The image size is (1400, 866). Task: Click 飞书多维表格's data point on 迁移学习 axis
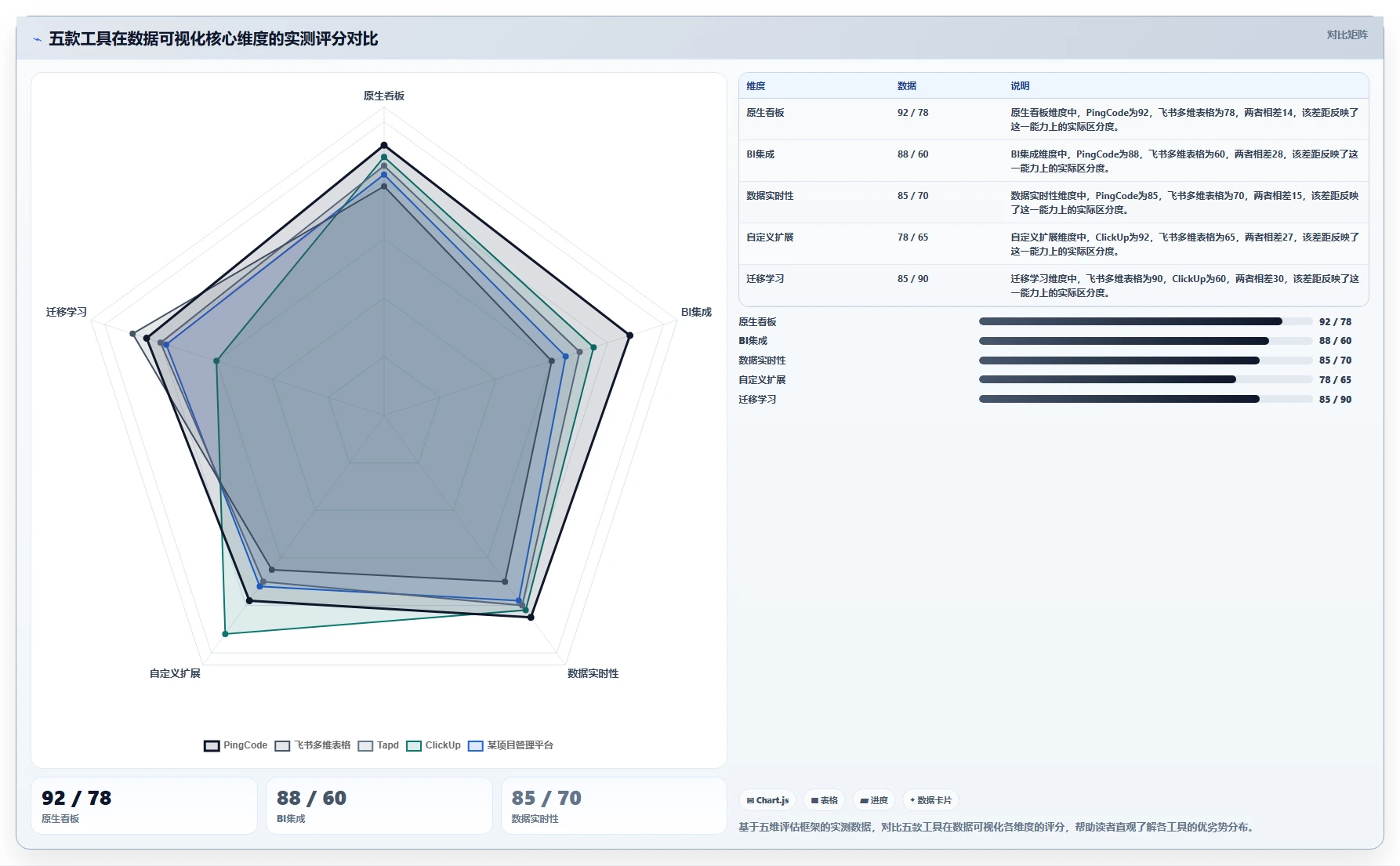132,334
